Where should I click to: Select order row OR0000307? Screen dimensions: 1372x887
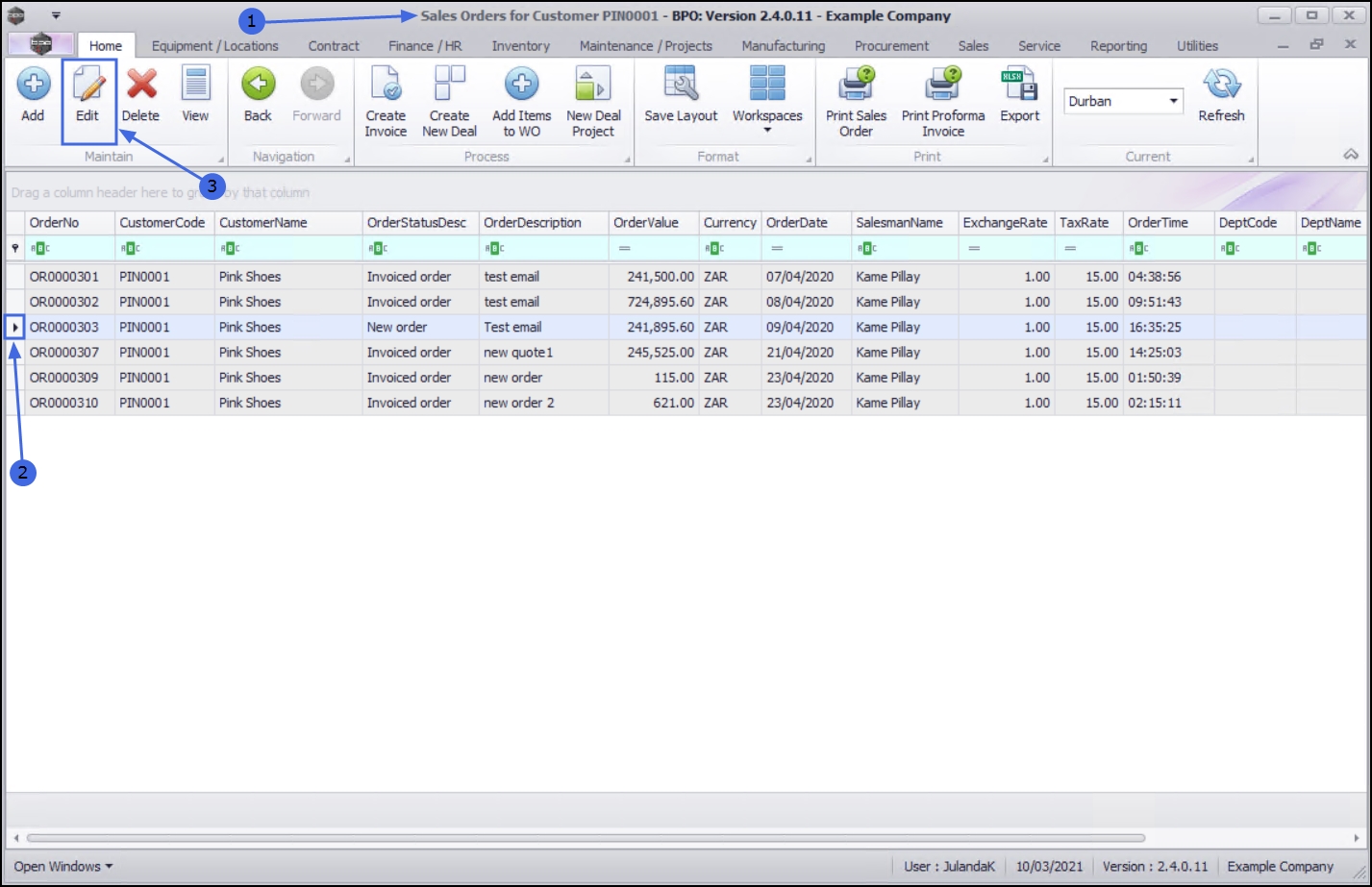686,353
